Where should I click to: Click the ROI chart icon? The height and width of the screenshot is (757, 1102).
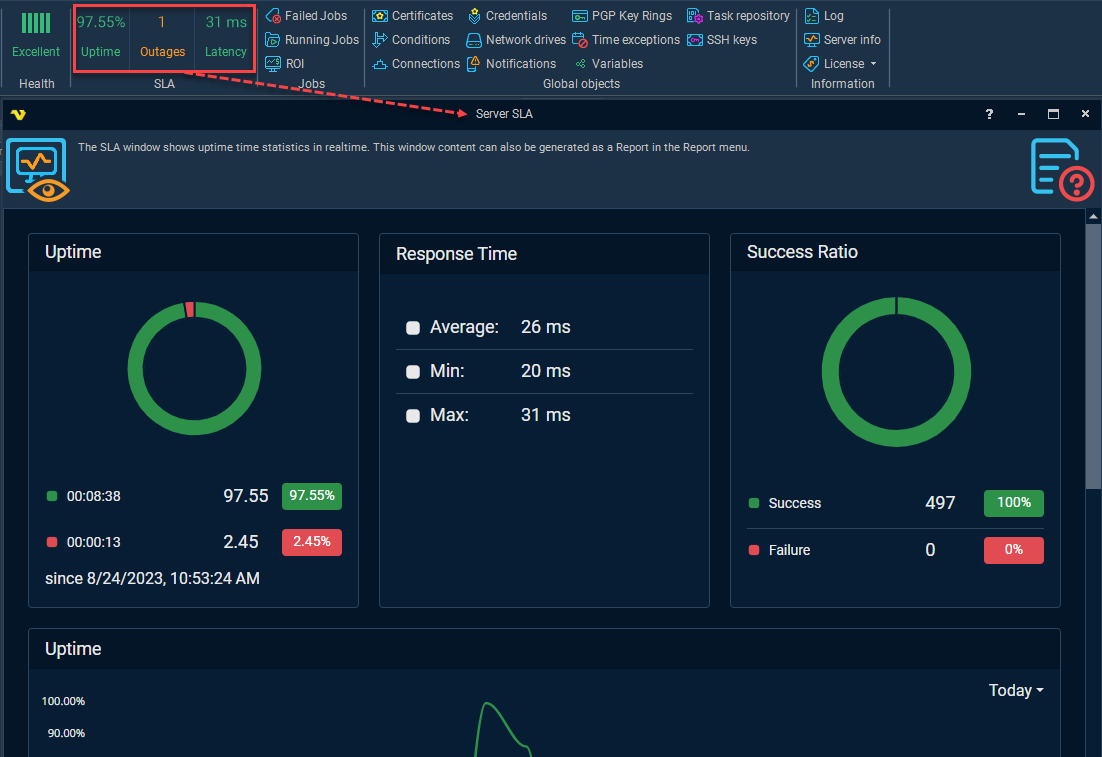click(x=273, y=64)
